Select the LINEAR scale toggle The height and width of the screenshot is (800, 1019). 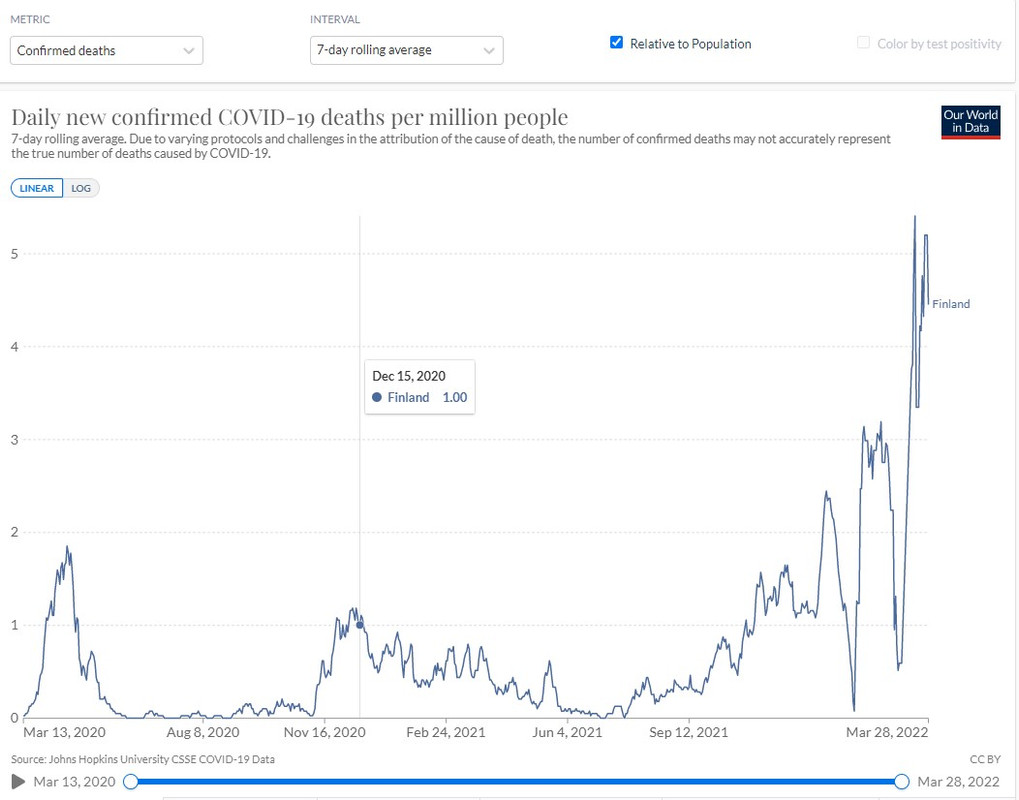[x=37, y=188]
